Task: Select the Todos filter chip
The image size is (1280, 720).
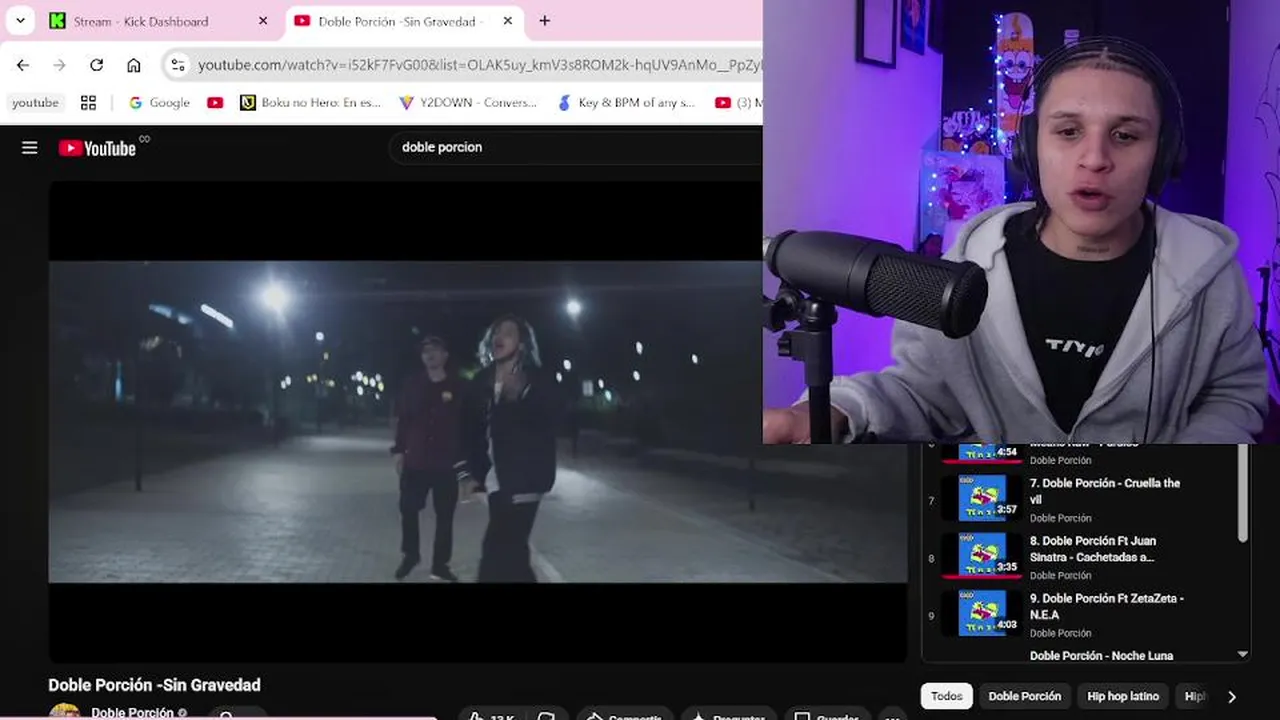Action: (x=947, y=696)
